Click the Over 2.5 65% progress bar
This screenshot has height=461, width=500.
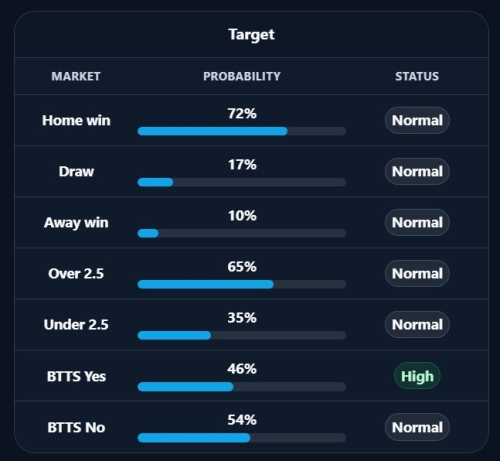click(242, 284)
